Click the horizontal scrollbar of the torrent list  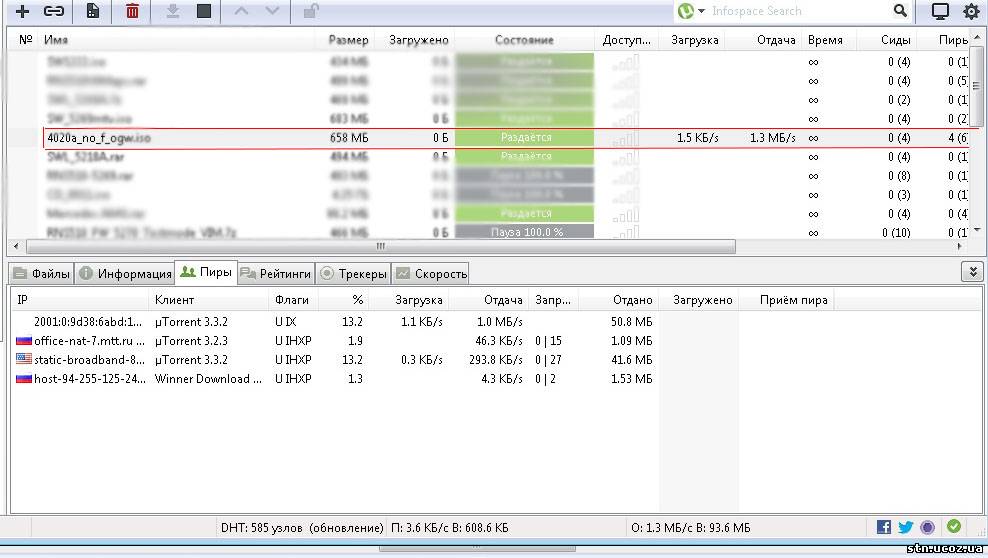[380, 246]
